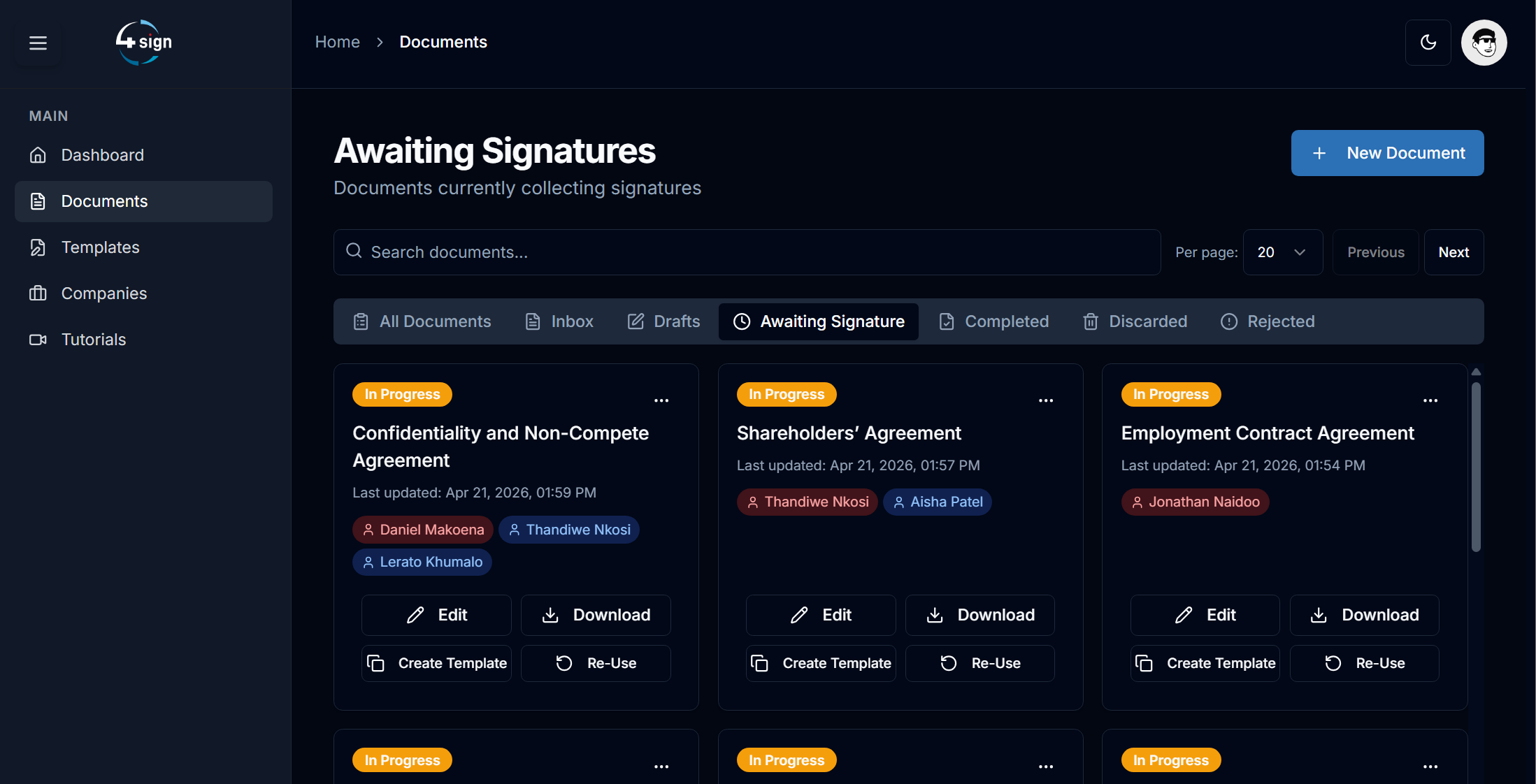Go to the Next page
The image size is (1536, 784).
(1454, 252)
